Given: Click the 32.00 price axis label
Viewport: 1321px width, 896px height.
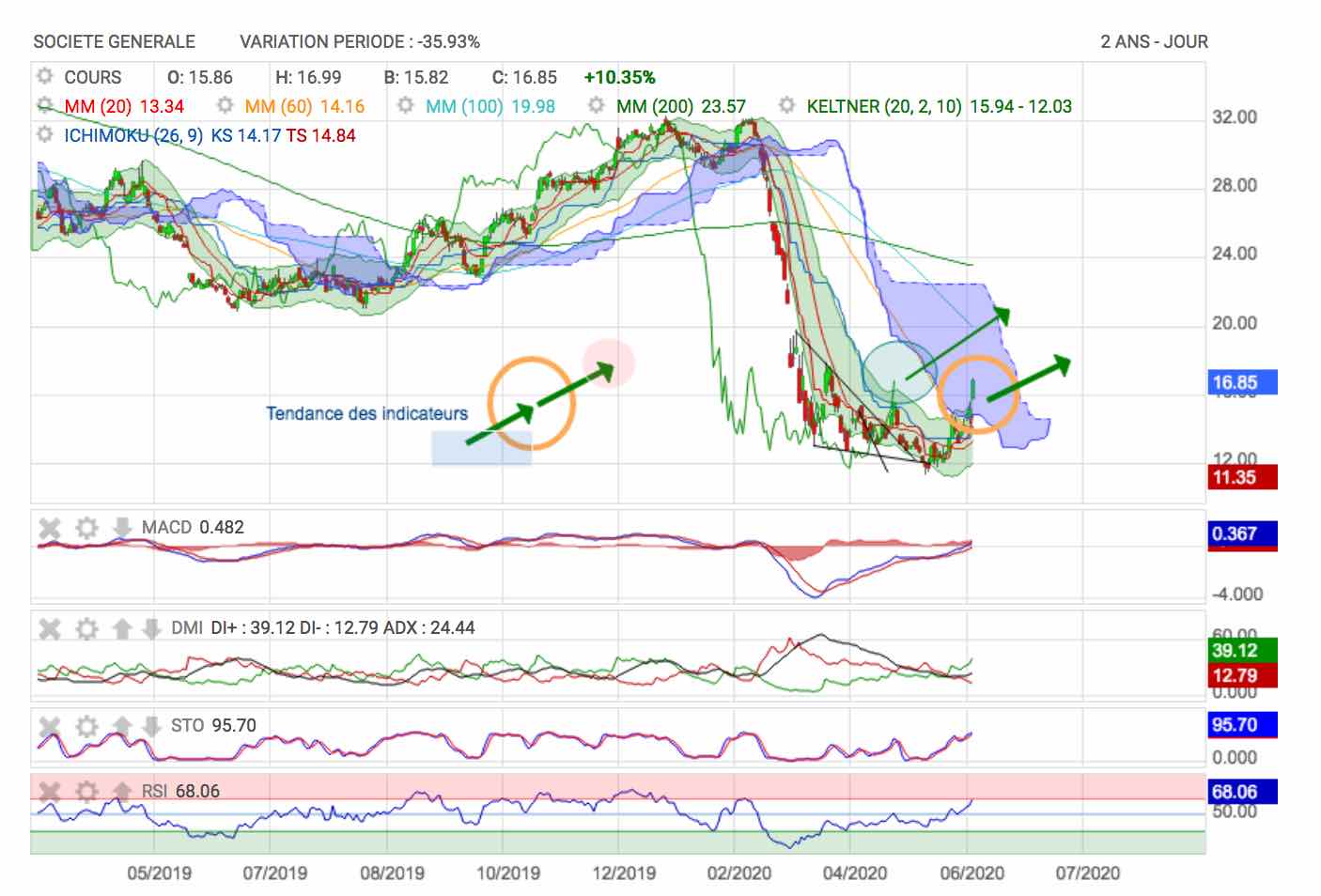Looking at the screenshot, I should pyautogui.click(x=1235, y=117).
